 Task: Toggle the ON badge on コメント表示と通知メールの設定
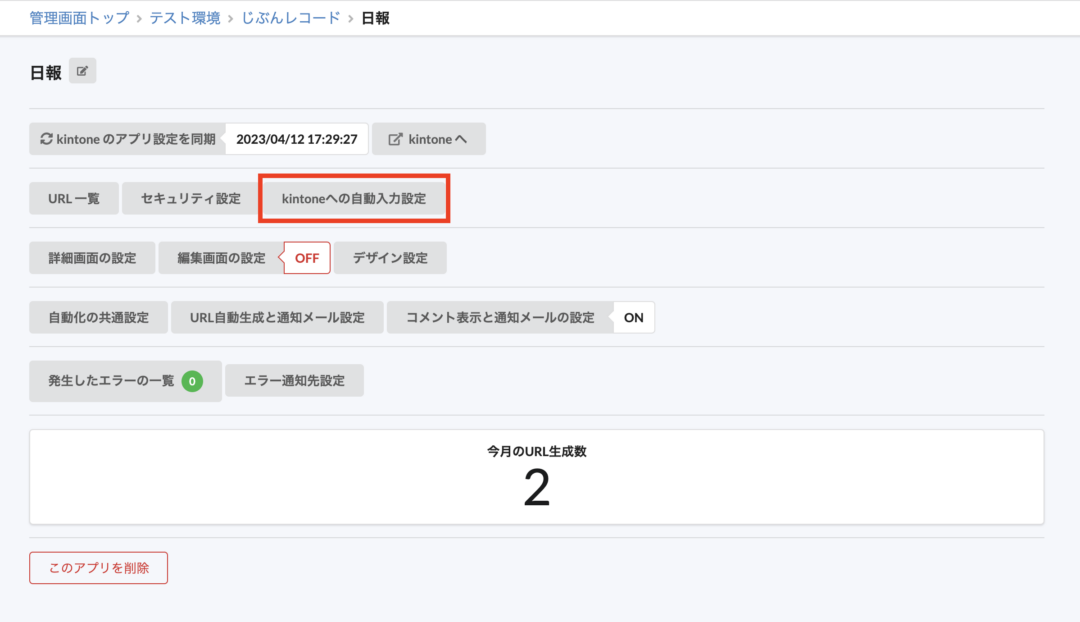(x=633, y=317)
